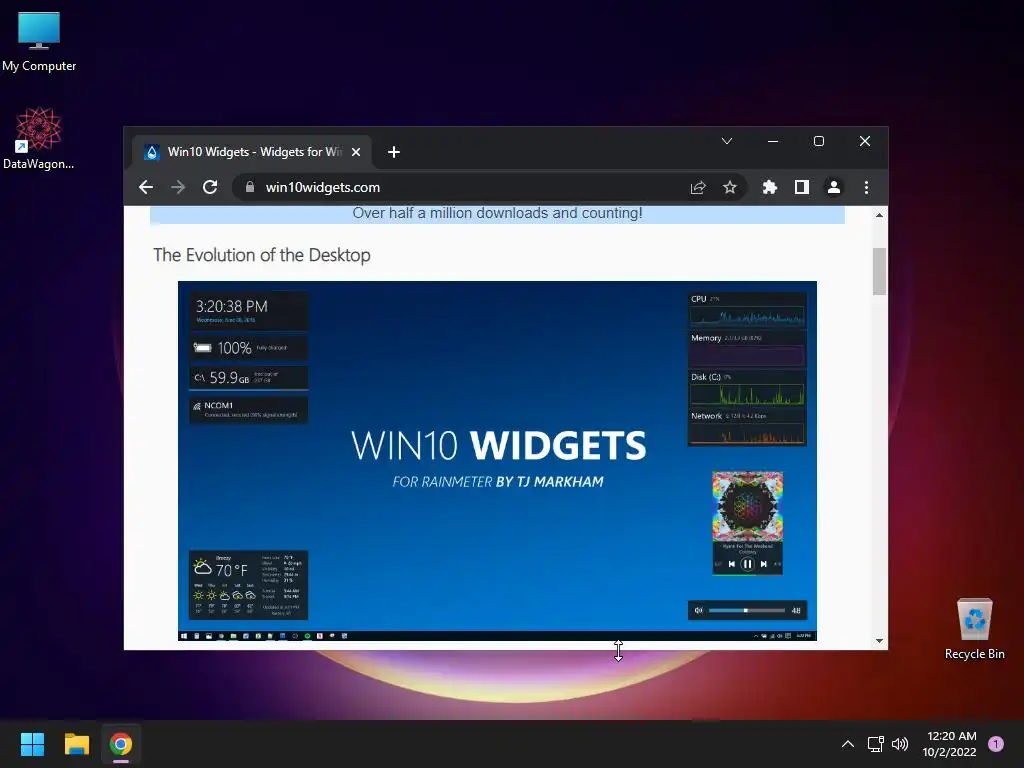Minimize the Chrome window
Screen dimensions: 1024x768
click(x=773, y=141)
